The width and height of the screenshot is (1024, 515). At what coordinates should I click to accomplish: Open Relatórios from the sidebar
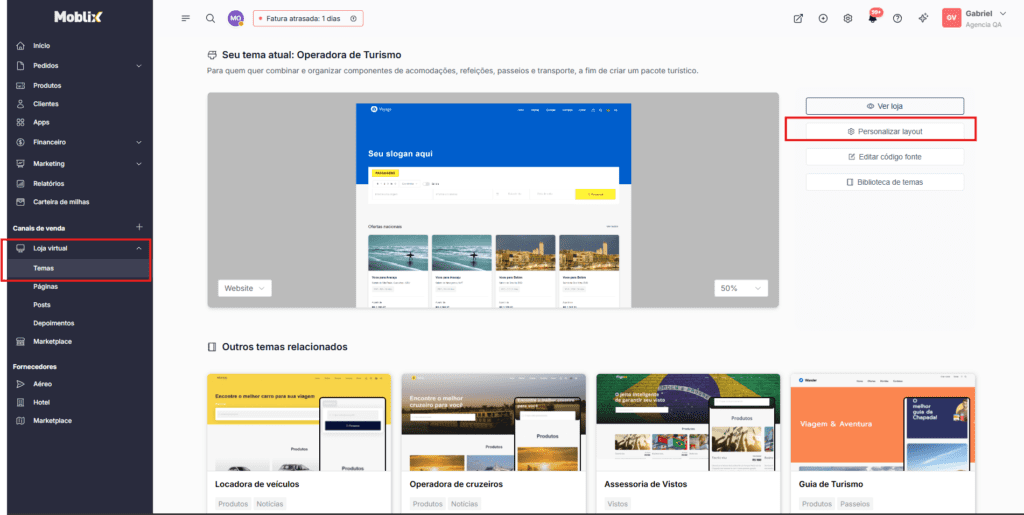point(49,183)
